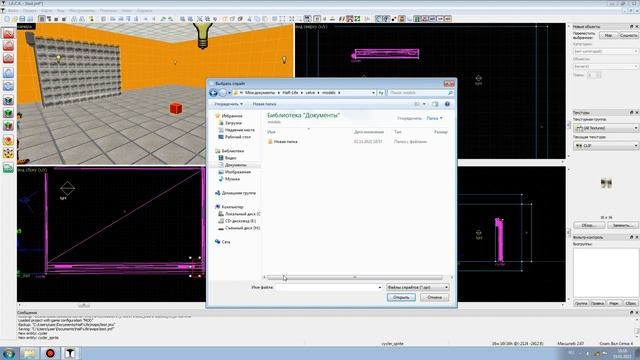The width and height of the screenshot is (640, 360).
Task: Select the Clipping tool
Action: click(8, 140)
